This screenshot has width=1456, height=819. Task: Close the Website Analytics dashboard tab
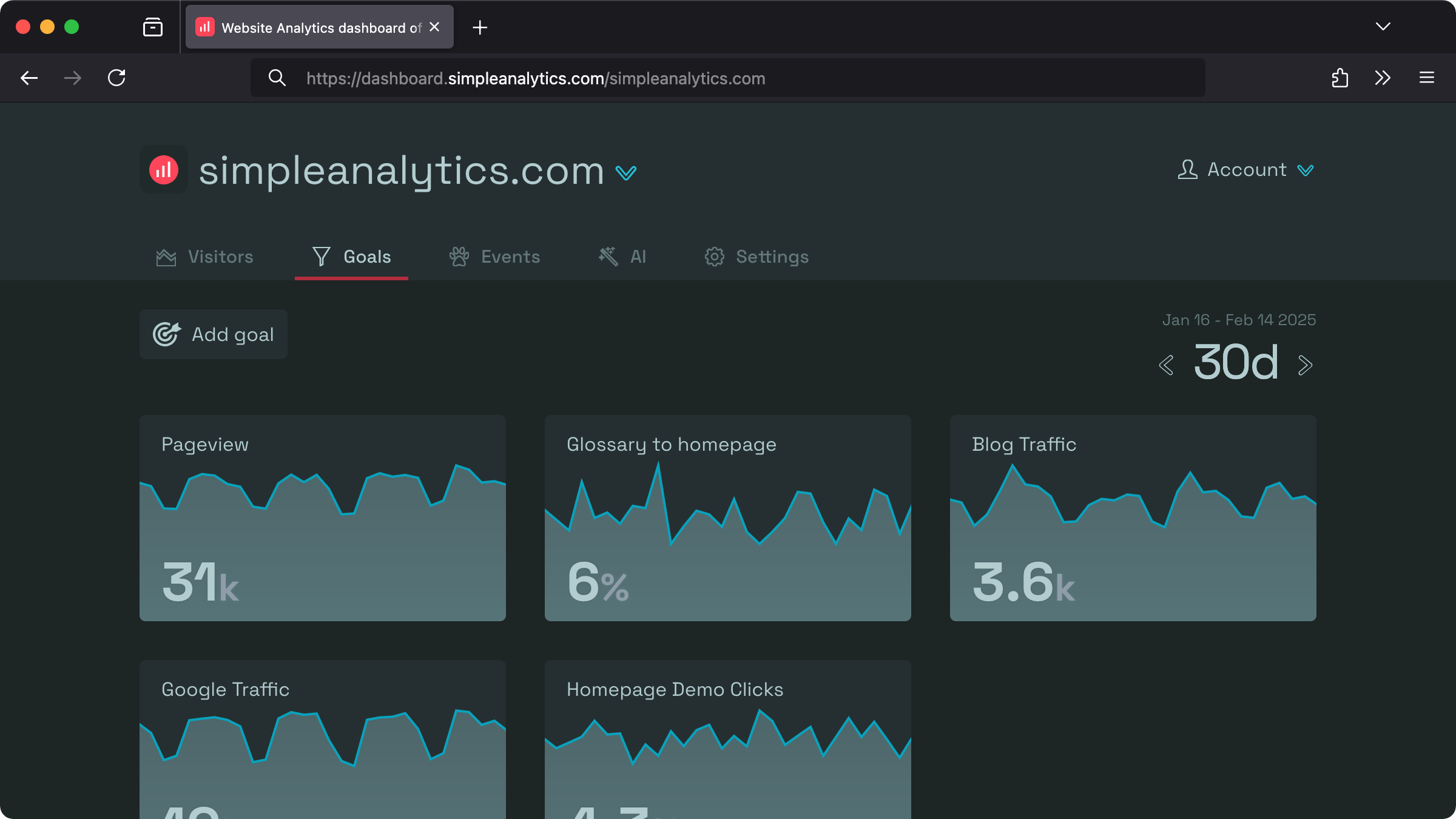[x=434, y=27]
